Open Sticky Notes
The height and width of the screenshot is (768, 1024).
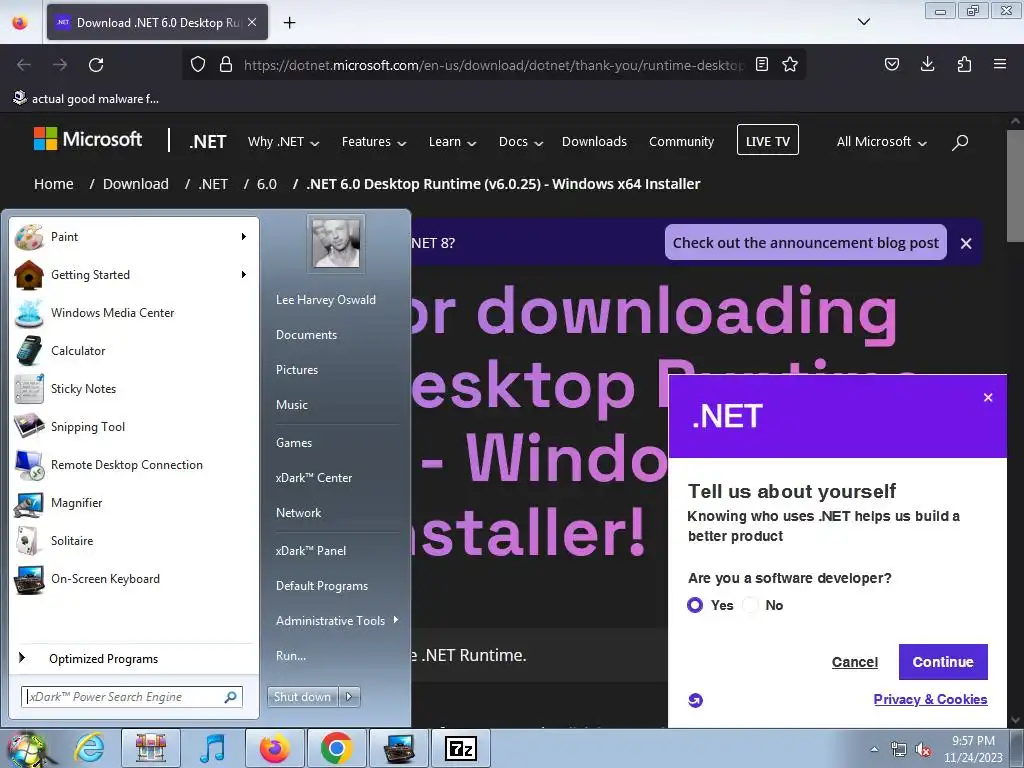[x=134, y=389]
